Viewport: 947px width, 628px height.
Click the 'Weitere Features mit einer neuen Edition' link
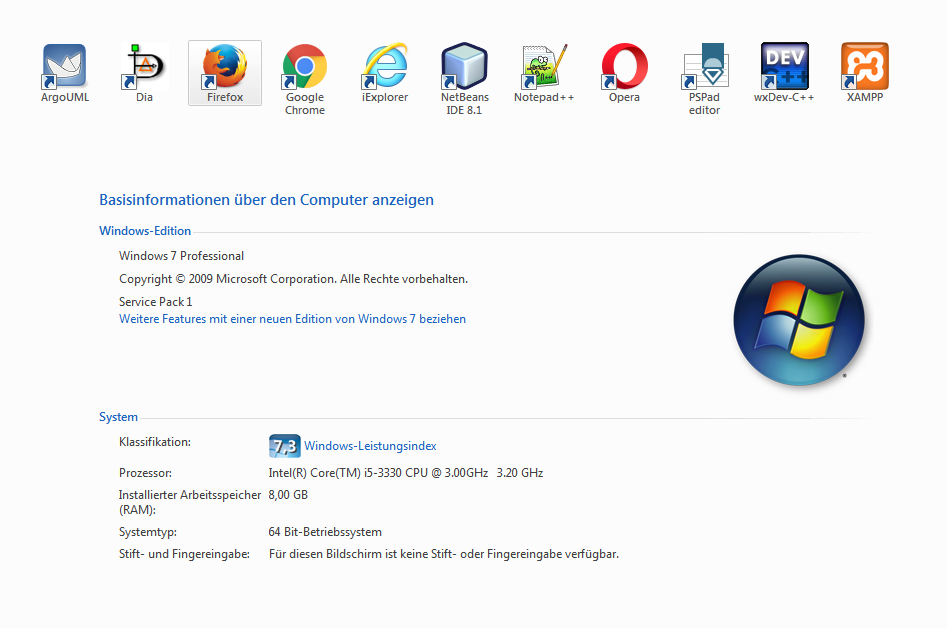(292, 319)
